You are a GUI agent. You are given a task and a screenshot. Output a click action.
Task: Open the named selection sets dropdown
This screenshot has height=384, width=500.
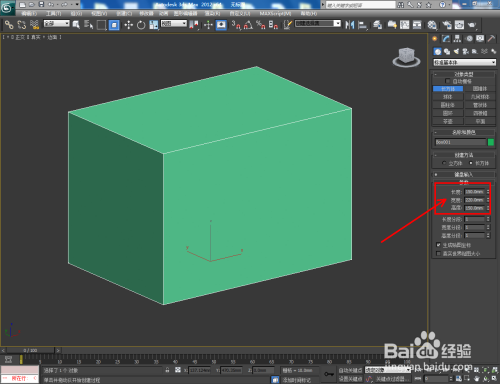(x=318, y=23)
